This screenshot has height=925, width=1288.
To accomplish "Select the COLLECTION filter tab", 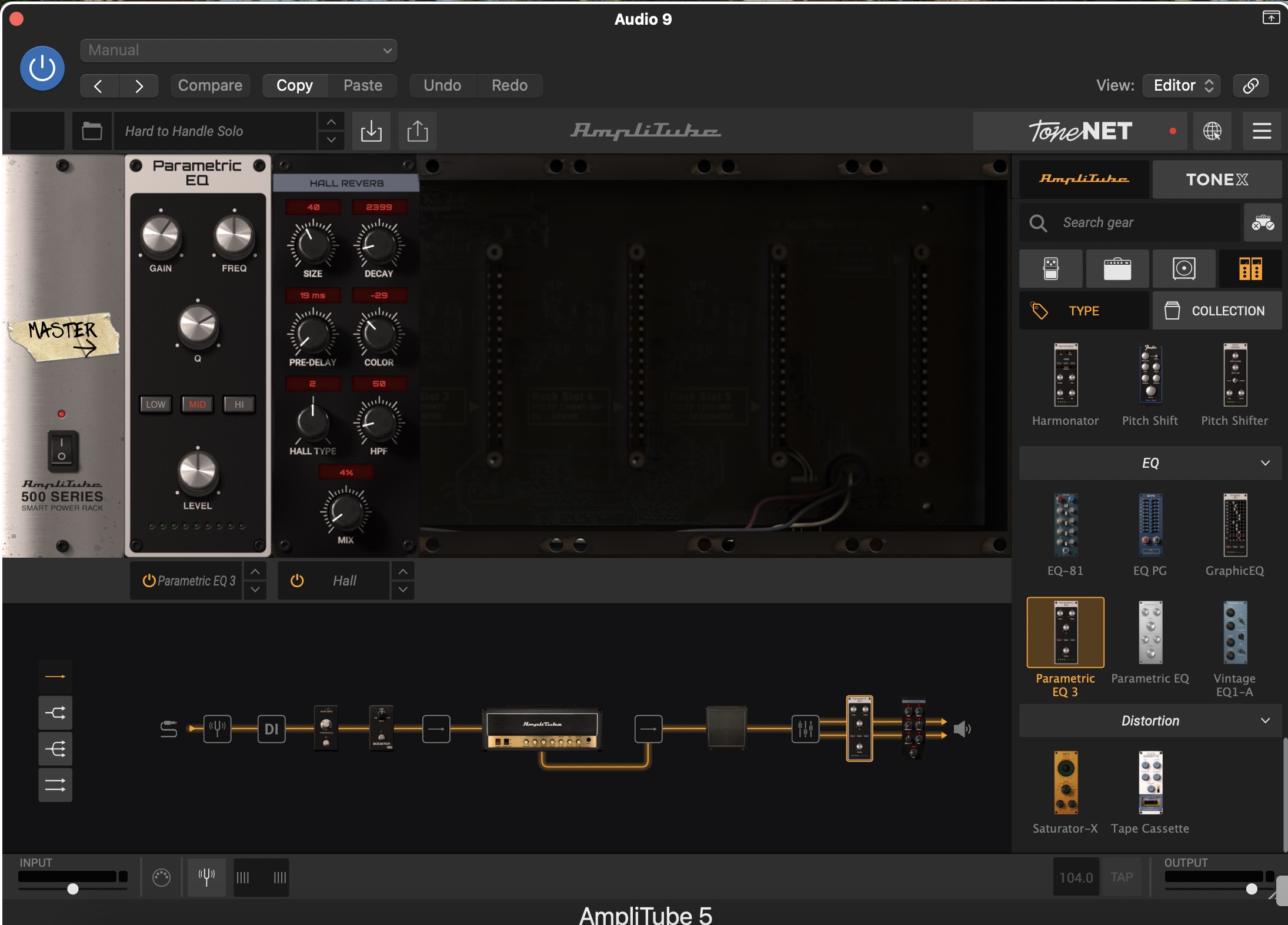I will tap(1217, 311).
